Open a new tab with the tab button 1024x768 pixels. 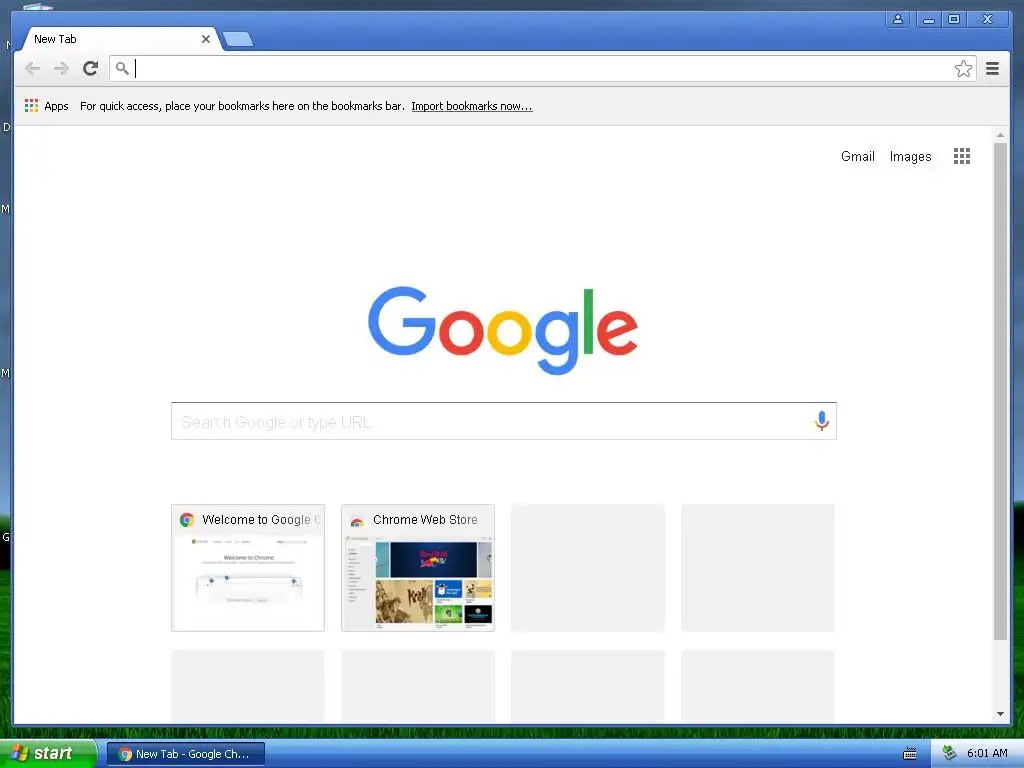point(238,40)
